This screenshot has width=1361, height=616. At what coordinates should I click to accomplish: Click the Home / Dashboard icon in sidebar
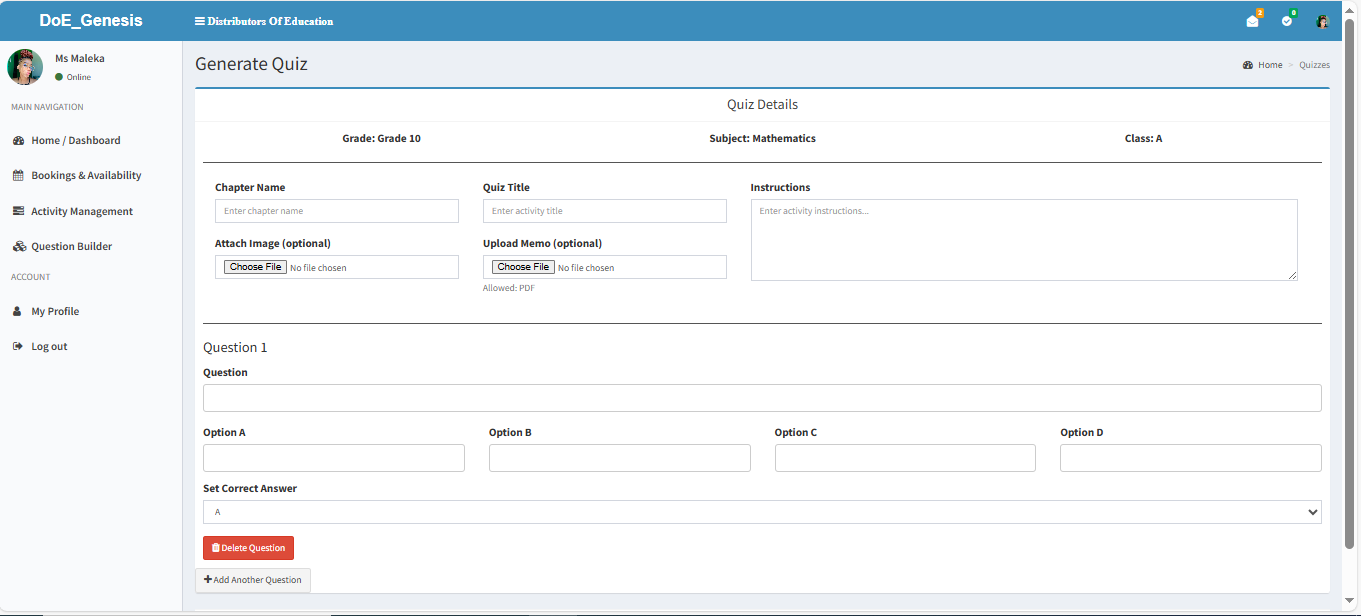click(x=18, y=141)
